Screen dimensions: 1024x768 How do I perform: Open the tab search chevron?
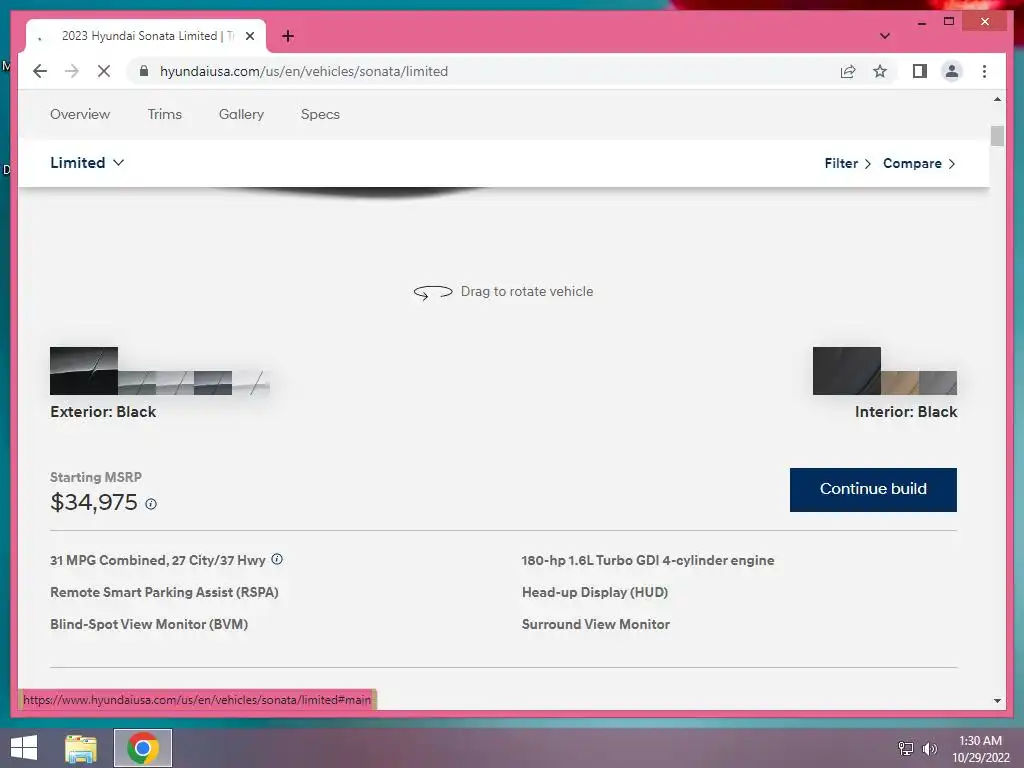pos(884,36)
